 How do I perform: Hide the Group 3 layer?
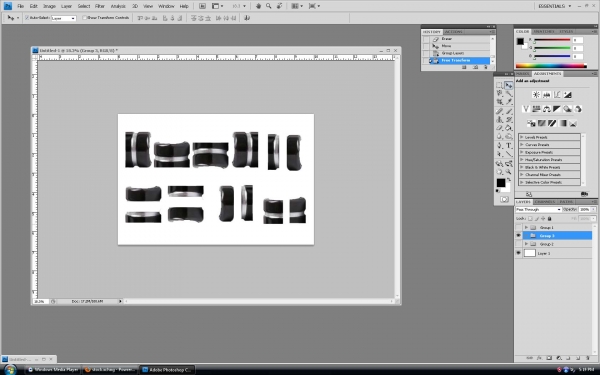click(x=518, y=236)
